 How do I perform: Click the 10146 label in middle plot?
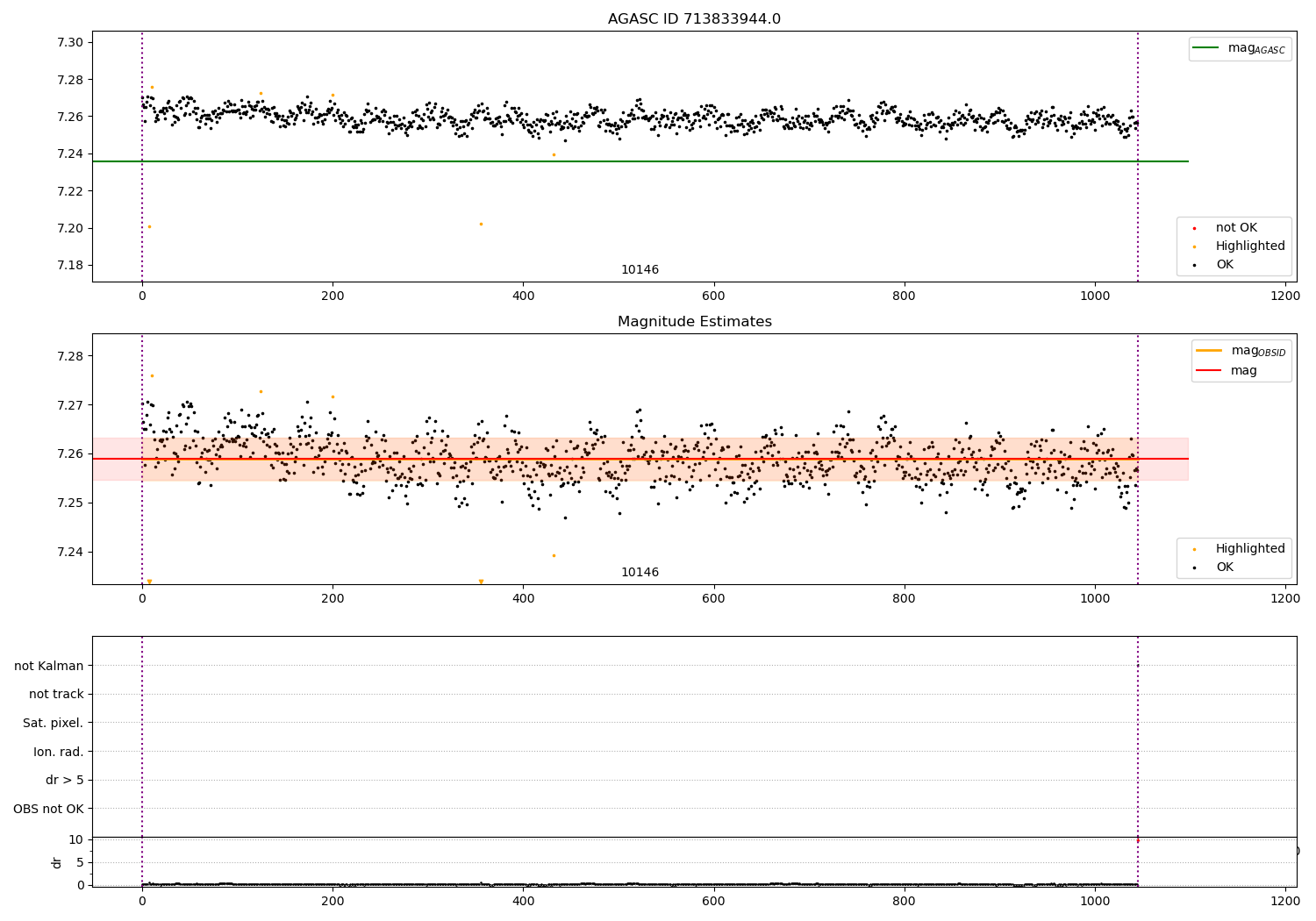[x=640, y=573]
